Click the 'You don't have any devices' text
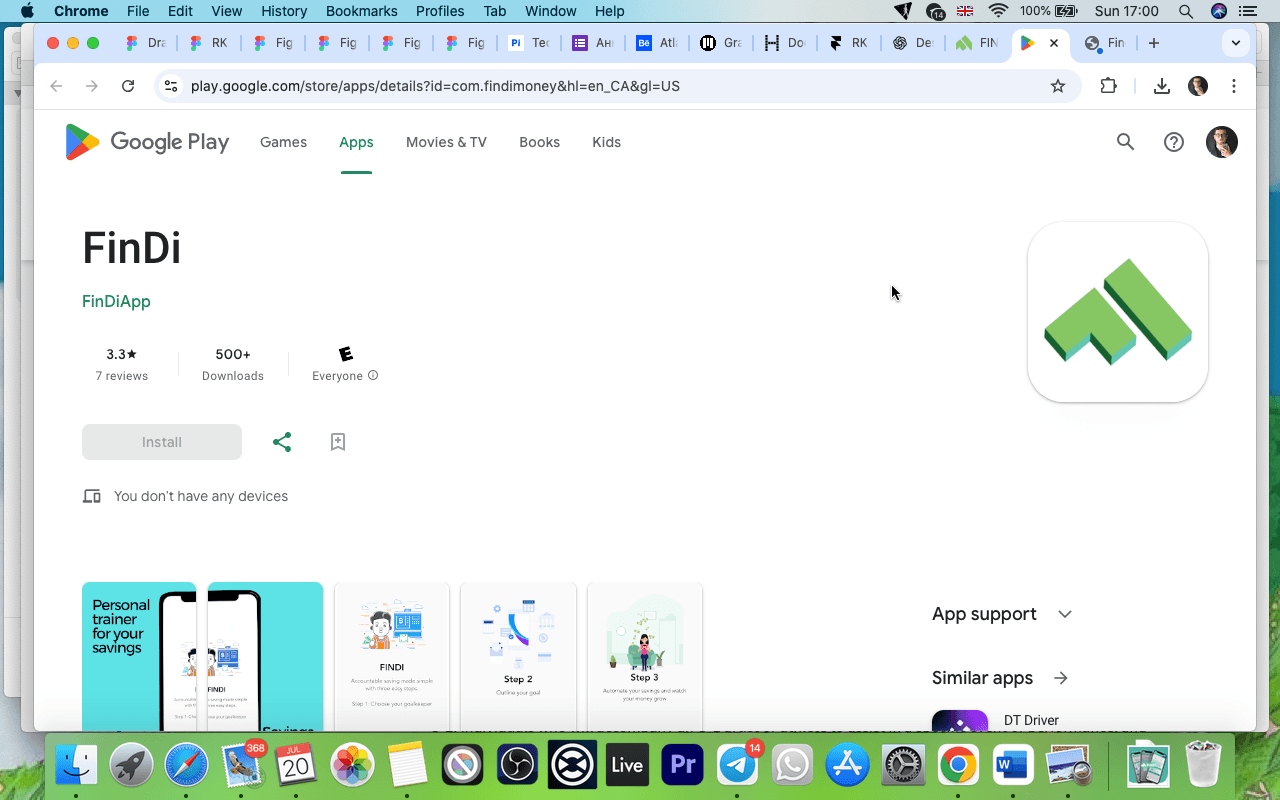The height and width of the screenshot is (800, 1280). (x=201, y=496)
